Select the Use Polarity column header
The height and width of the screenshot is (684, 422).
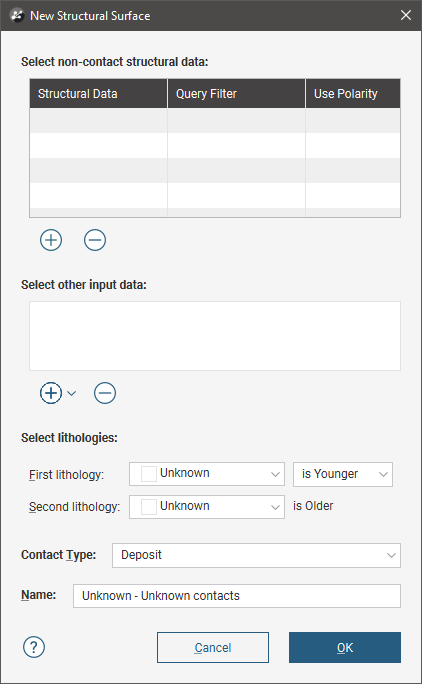coord(353,93)
